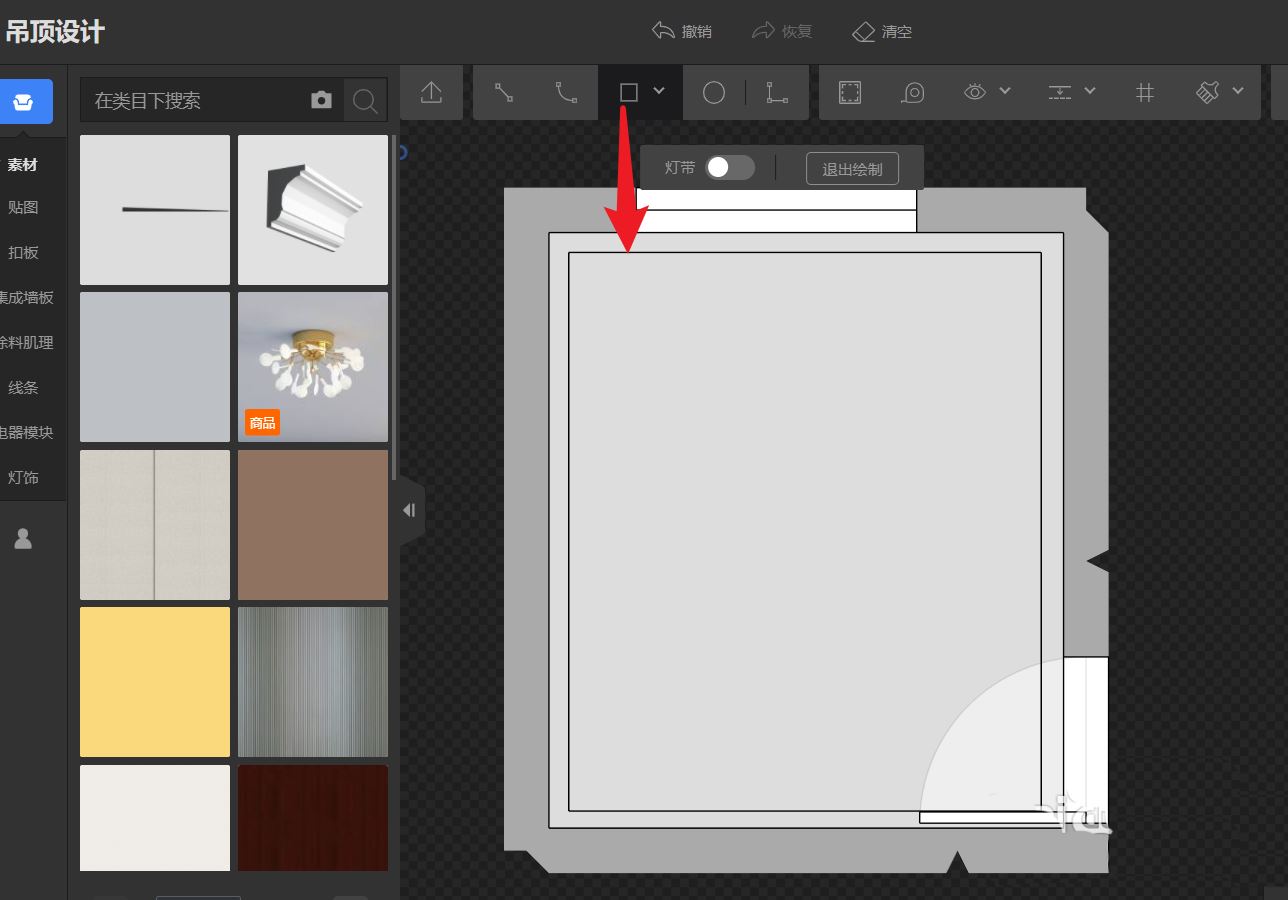
Task: Click the grid hash icon
Action: [x=1145, y=93]
